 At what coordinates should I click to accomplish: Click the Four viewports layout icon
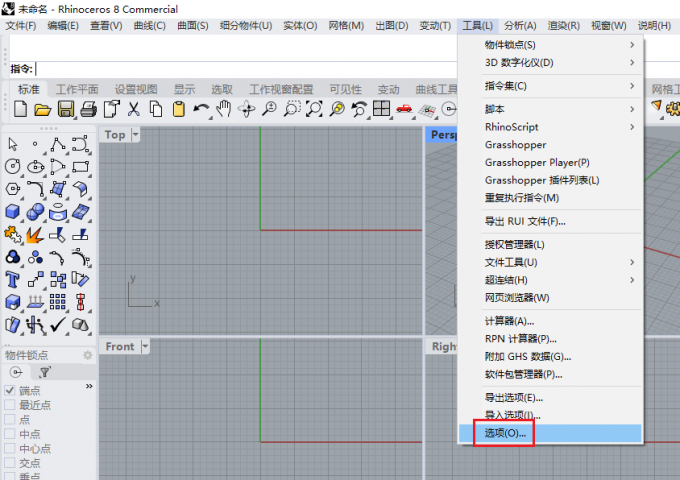coord(382,108)
